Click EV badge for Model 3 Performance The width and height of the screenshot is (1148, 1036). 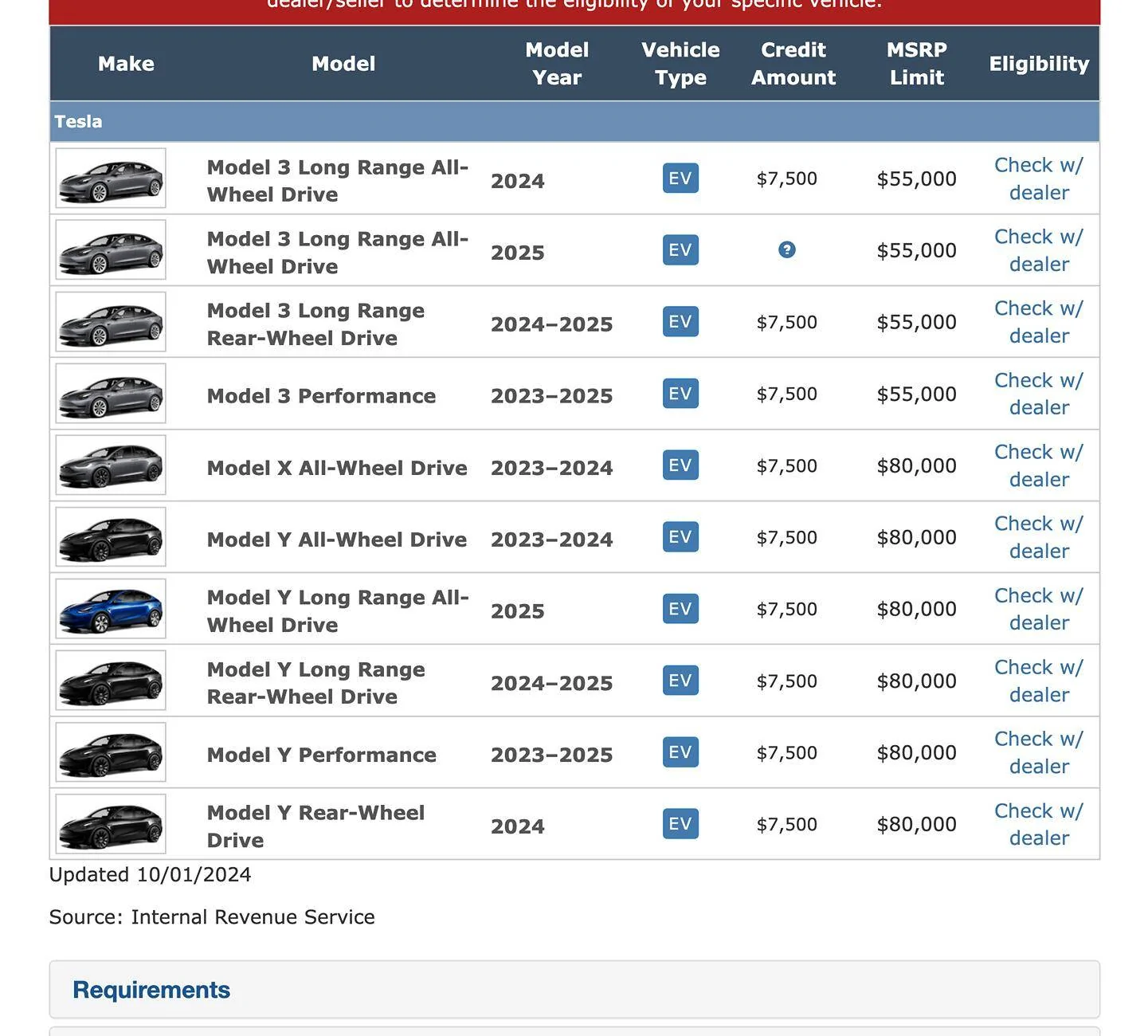[x=680, y=394]
